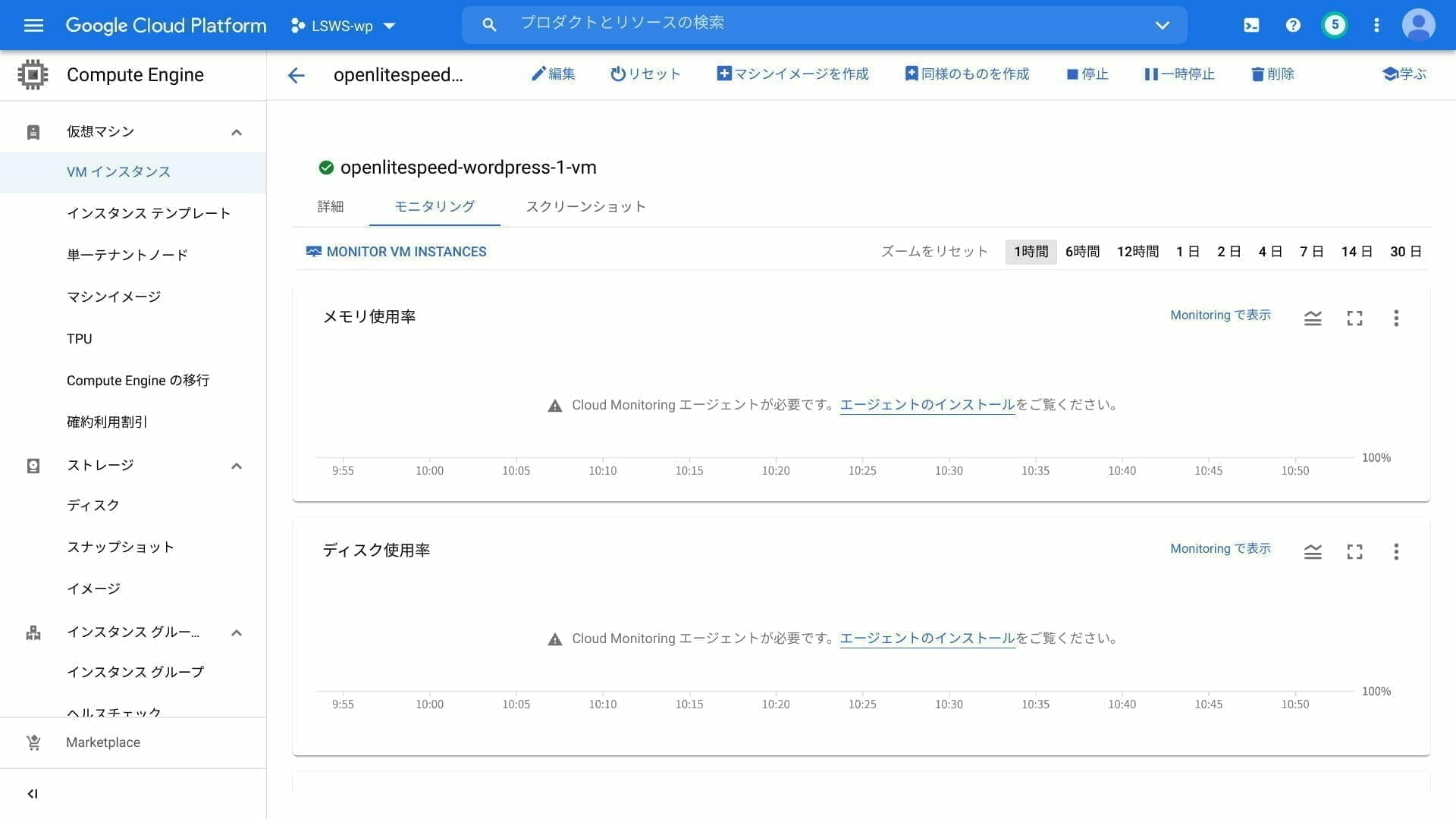Open ディスク in sidebar
Viewport: 1456px width, 819px height.
pos(93,505)
